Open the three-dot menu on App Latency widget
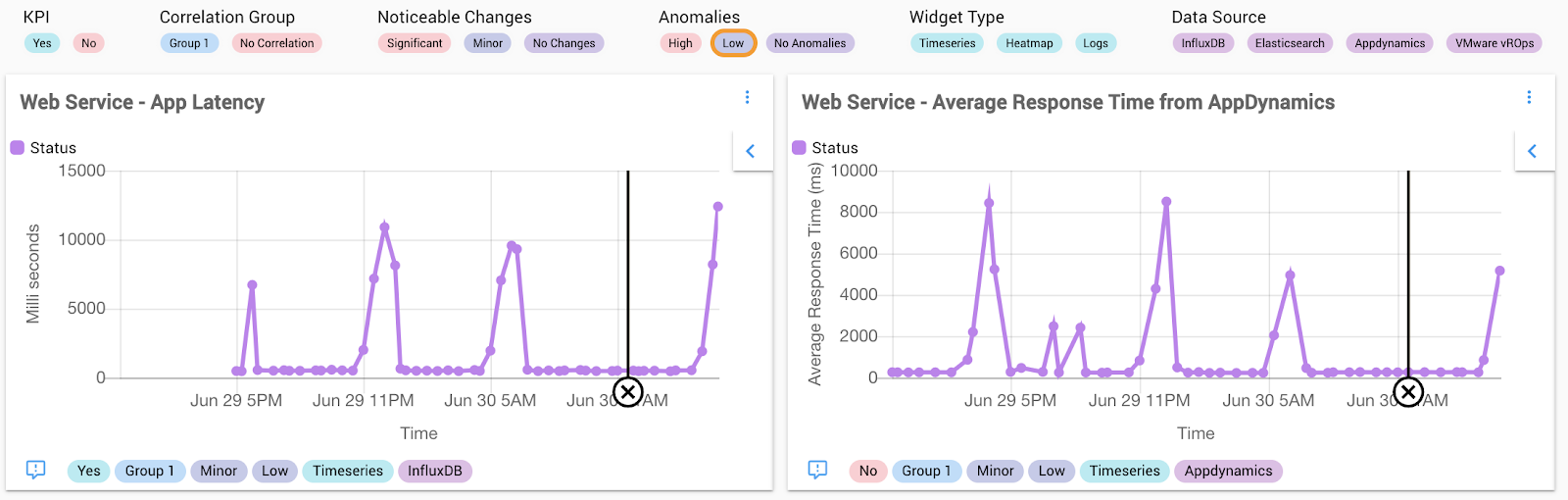Viewport: 1568px width, 500px height. 747,97
